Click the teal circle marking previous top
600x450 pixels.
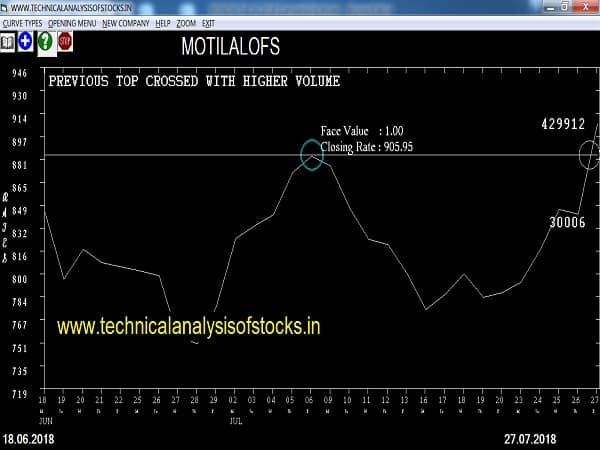click(x=312, y=155)
